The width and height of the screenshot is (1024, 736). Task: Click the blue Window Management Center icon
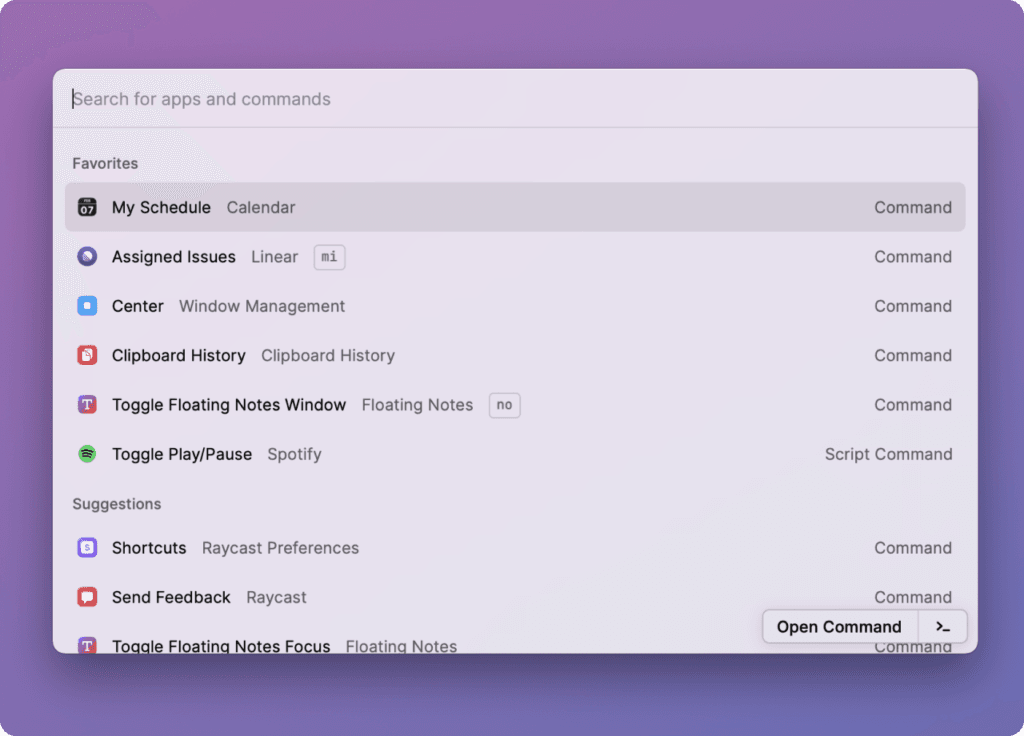(87, 306)
